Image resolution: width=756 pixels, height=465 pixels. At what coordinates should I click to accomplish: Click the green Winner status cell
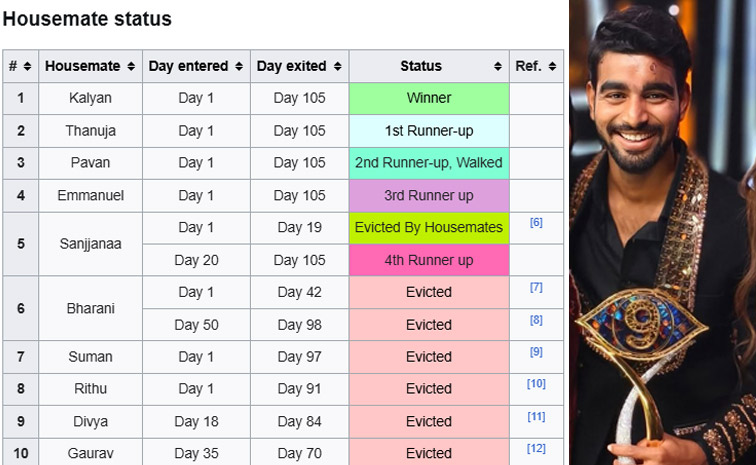click(x=429, y=98)
